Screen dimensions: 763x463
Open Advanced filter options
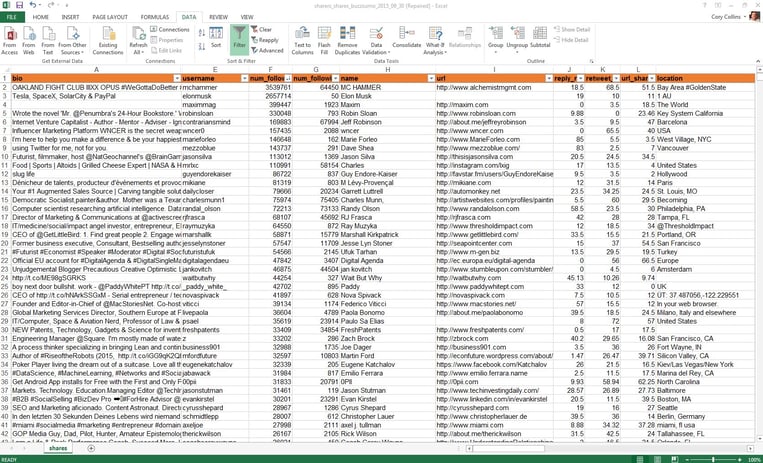267,51
